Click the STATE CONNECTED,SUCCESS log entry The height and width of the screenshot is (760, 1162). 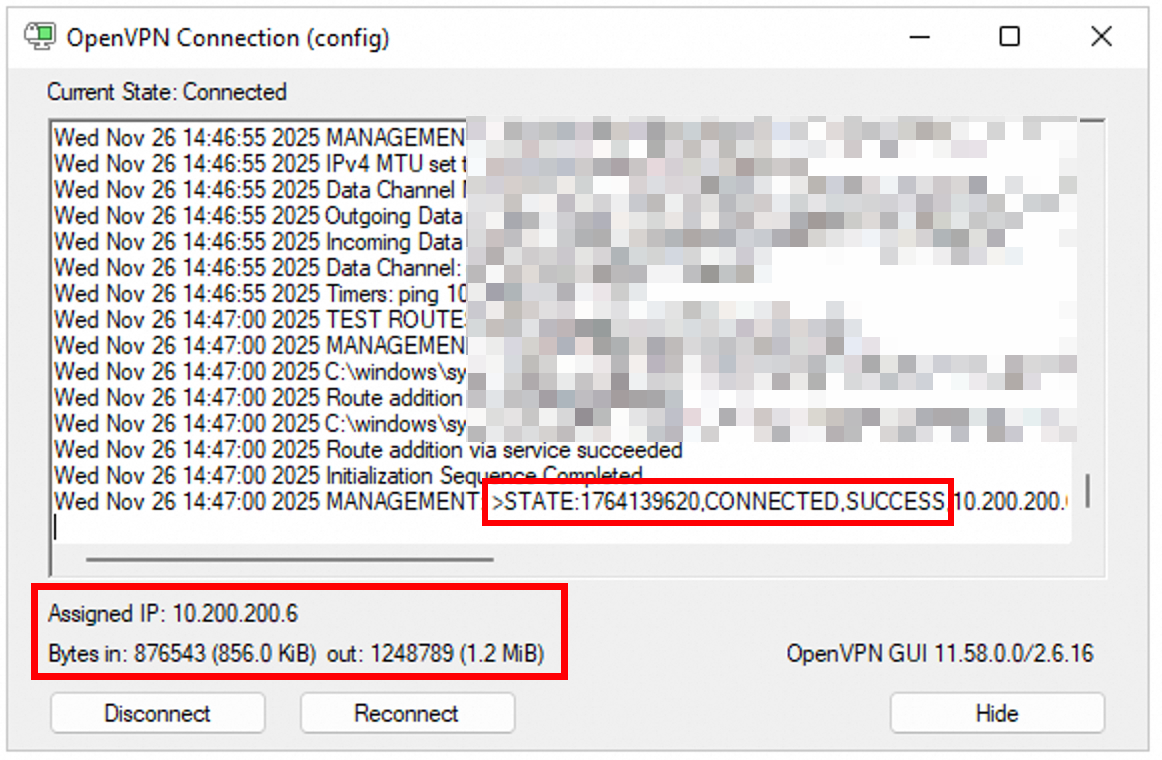(717, 502)
